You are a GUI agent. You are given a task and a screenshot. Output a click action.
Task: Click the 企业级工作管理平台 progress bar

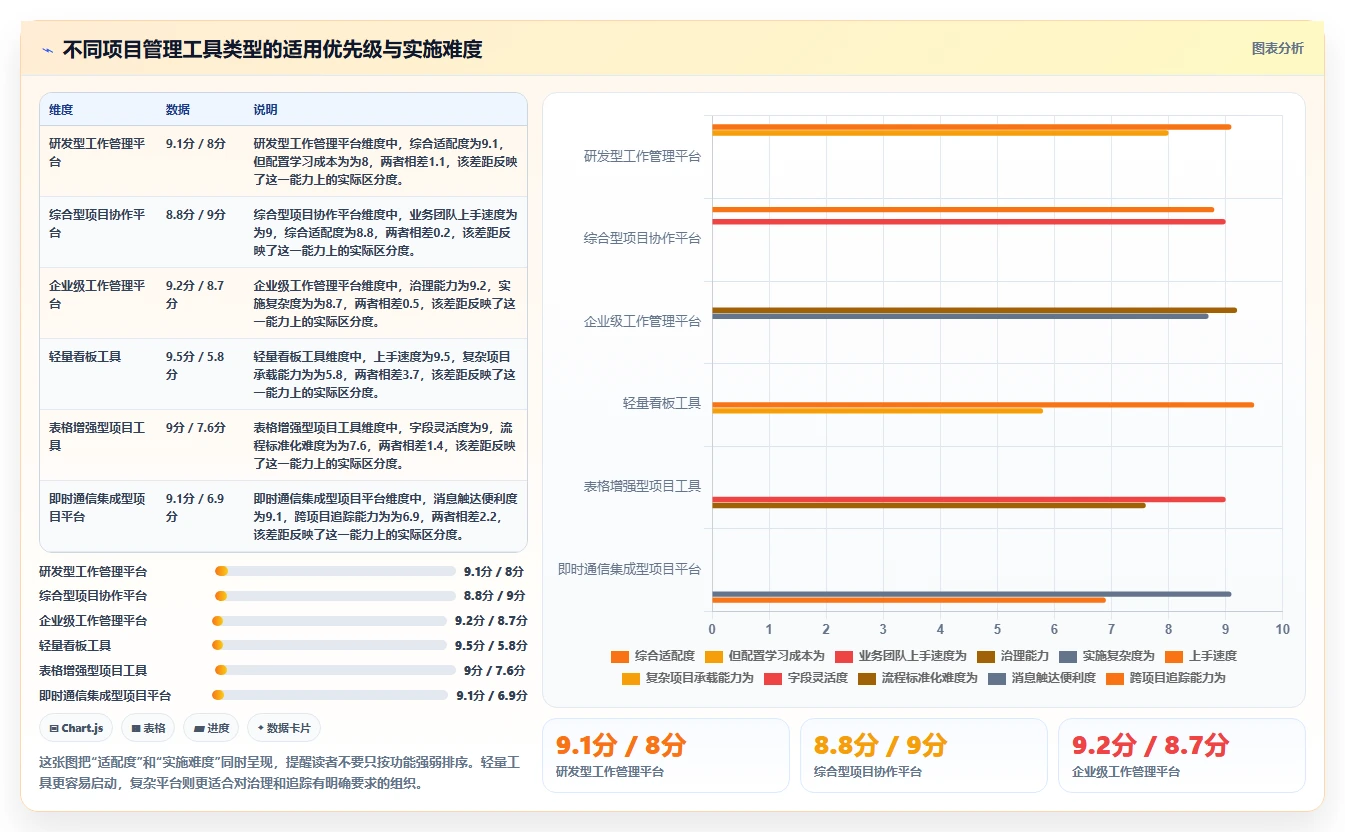(x=329, y=621)
